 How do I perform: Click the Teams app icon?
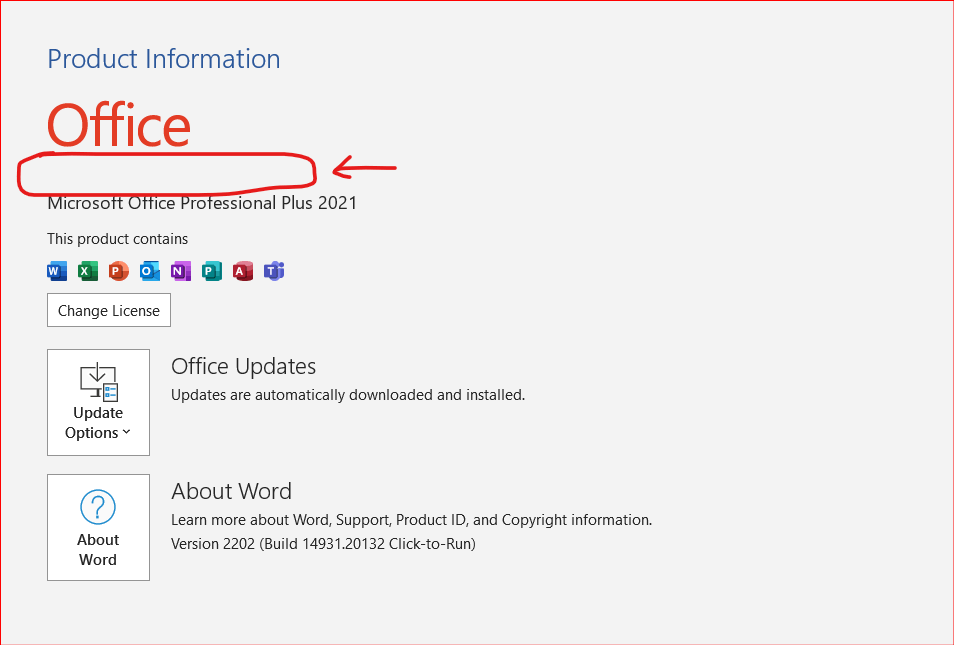coord(274,271)
